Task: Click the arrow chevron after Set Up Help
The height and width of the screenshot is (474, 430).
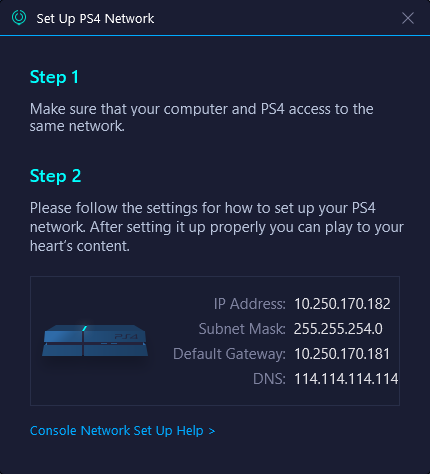Action: pyautogui.click(x=212, y=431)
